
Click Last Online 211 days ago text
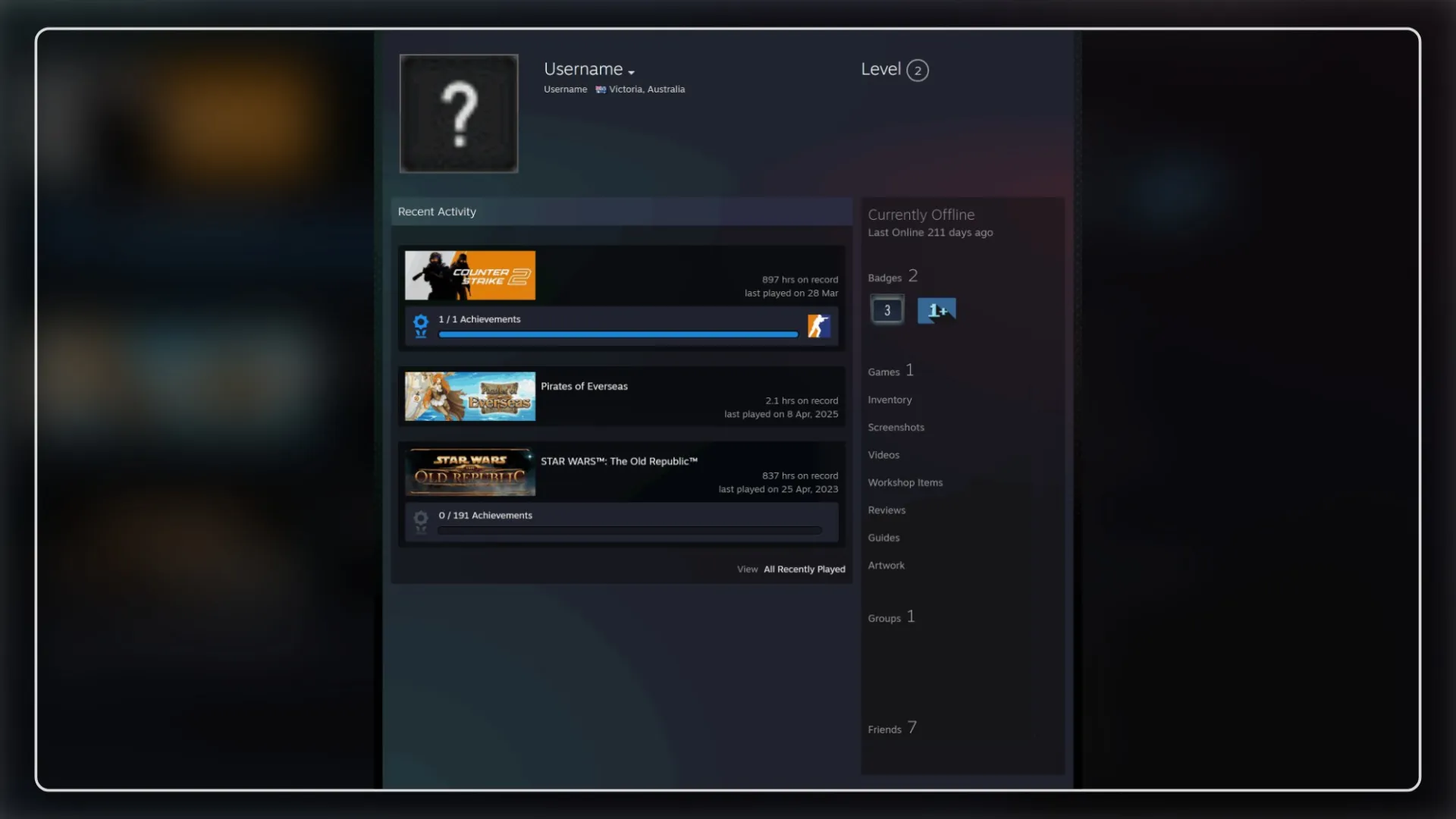pos(930,233)
